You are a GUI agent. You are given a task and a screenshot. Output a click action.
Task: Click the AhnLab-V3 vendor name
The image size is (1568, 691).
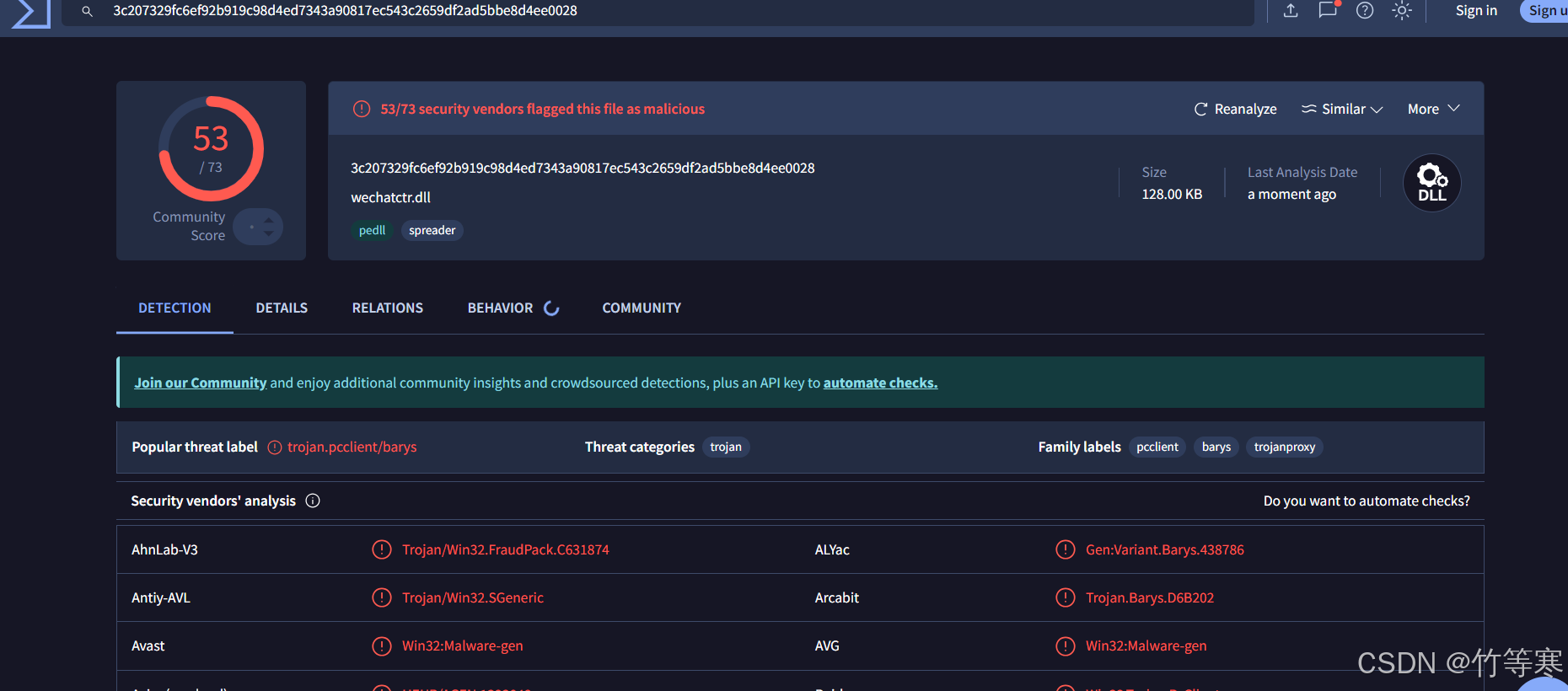pos(164,550)
